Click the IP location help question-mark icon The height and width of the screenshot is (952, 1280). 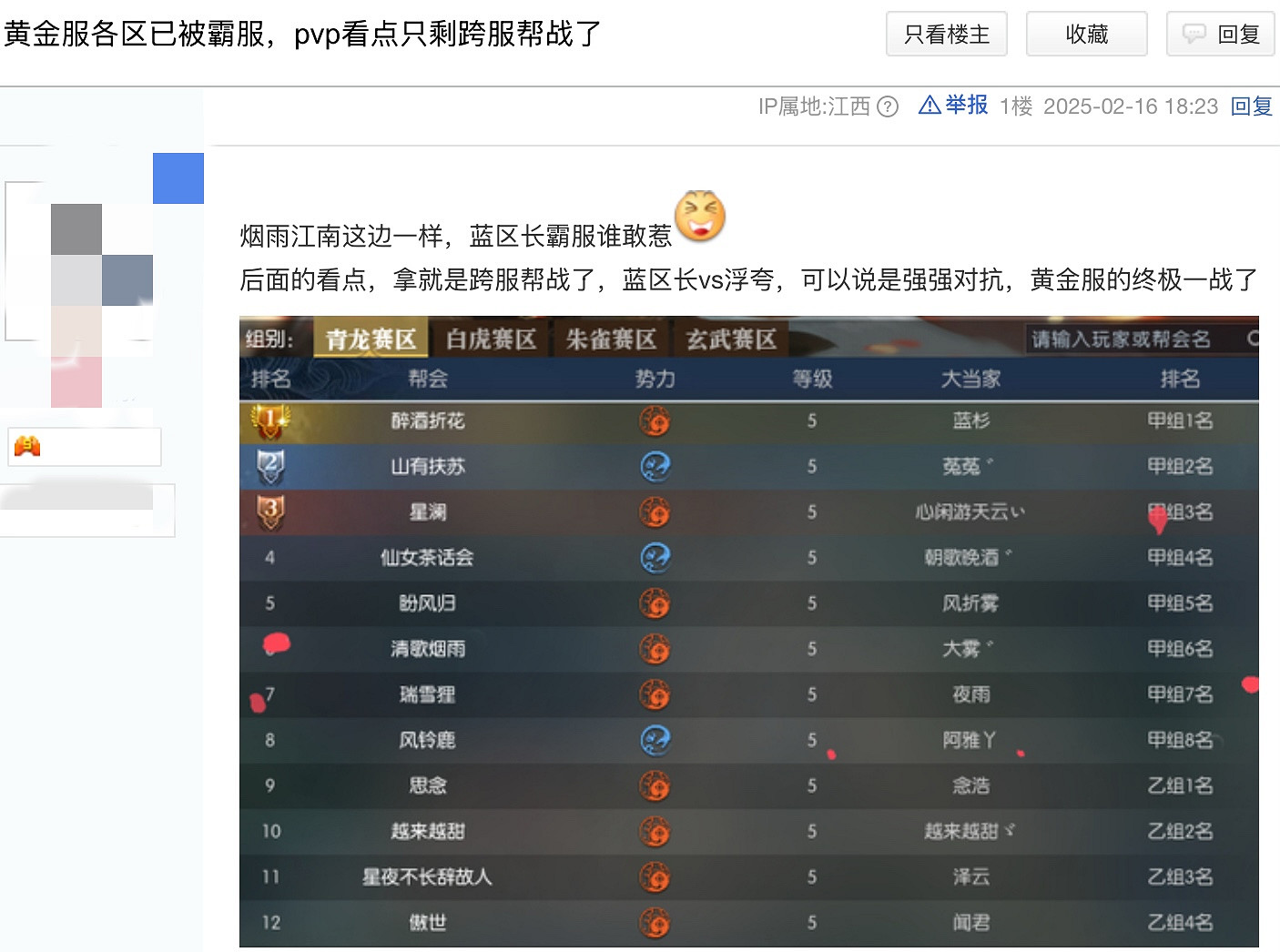[x=887, y=107]
